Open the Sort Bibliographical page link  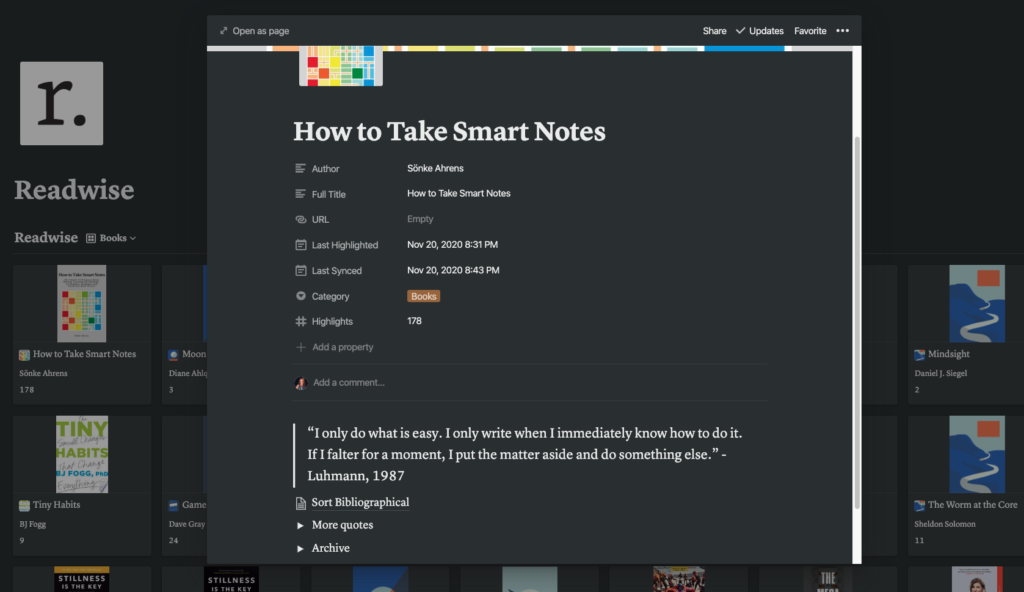[360, 502]
